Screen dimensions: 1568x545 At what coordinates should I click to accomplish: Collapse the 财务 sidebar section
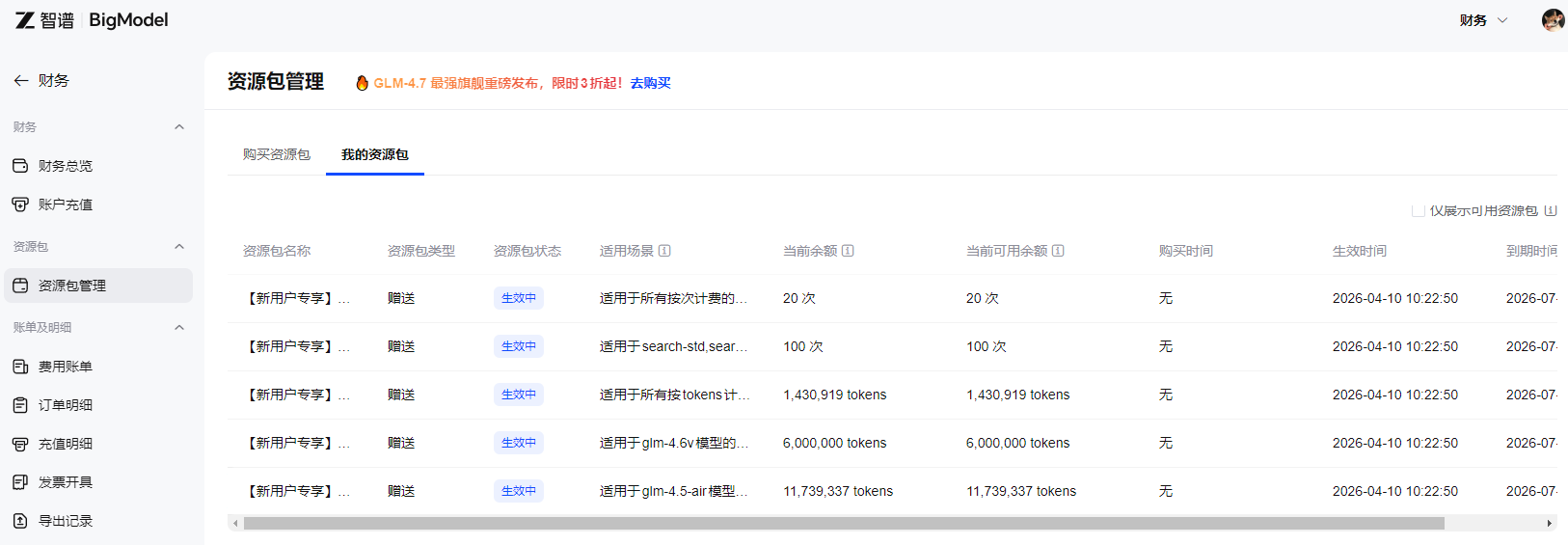coord(179,127)
